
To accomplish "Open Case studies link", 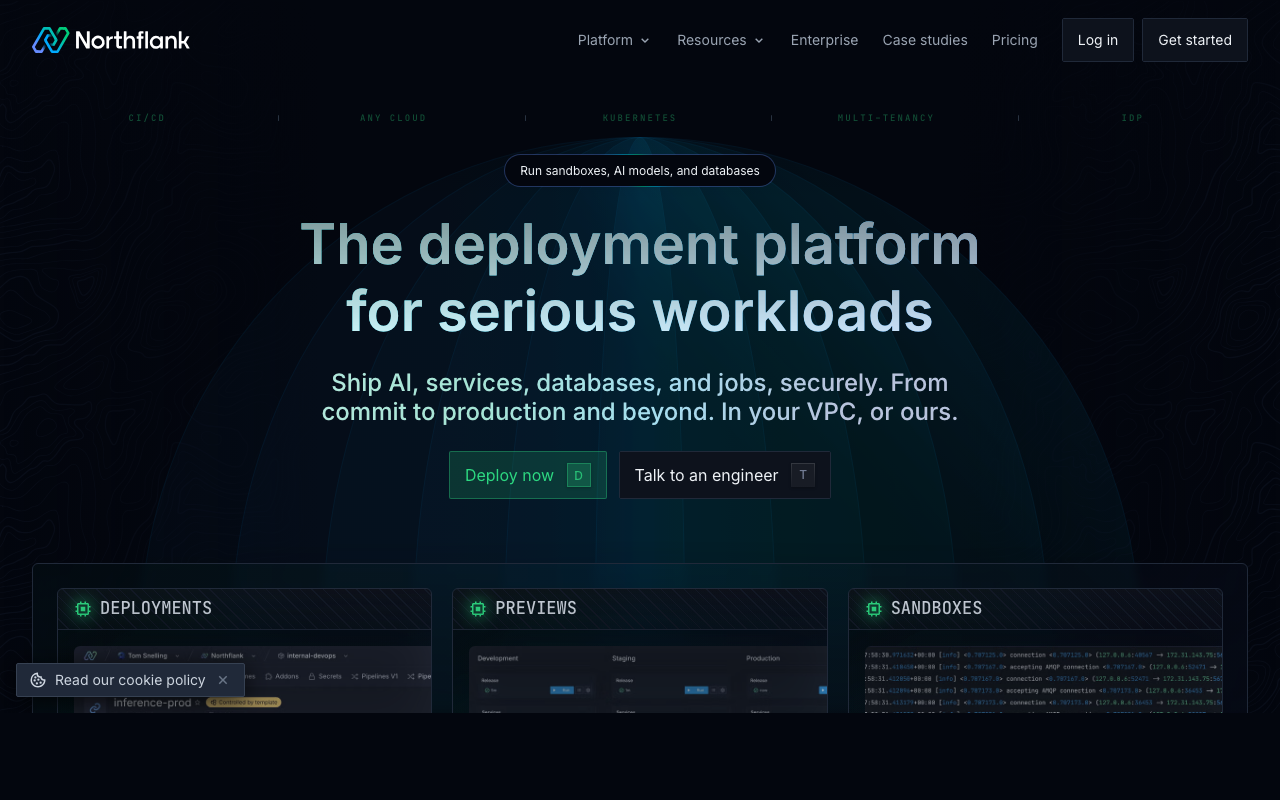I will [x=925, y=40].
